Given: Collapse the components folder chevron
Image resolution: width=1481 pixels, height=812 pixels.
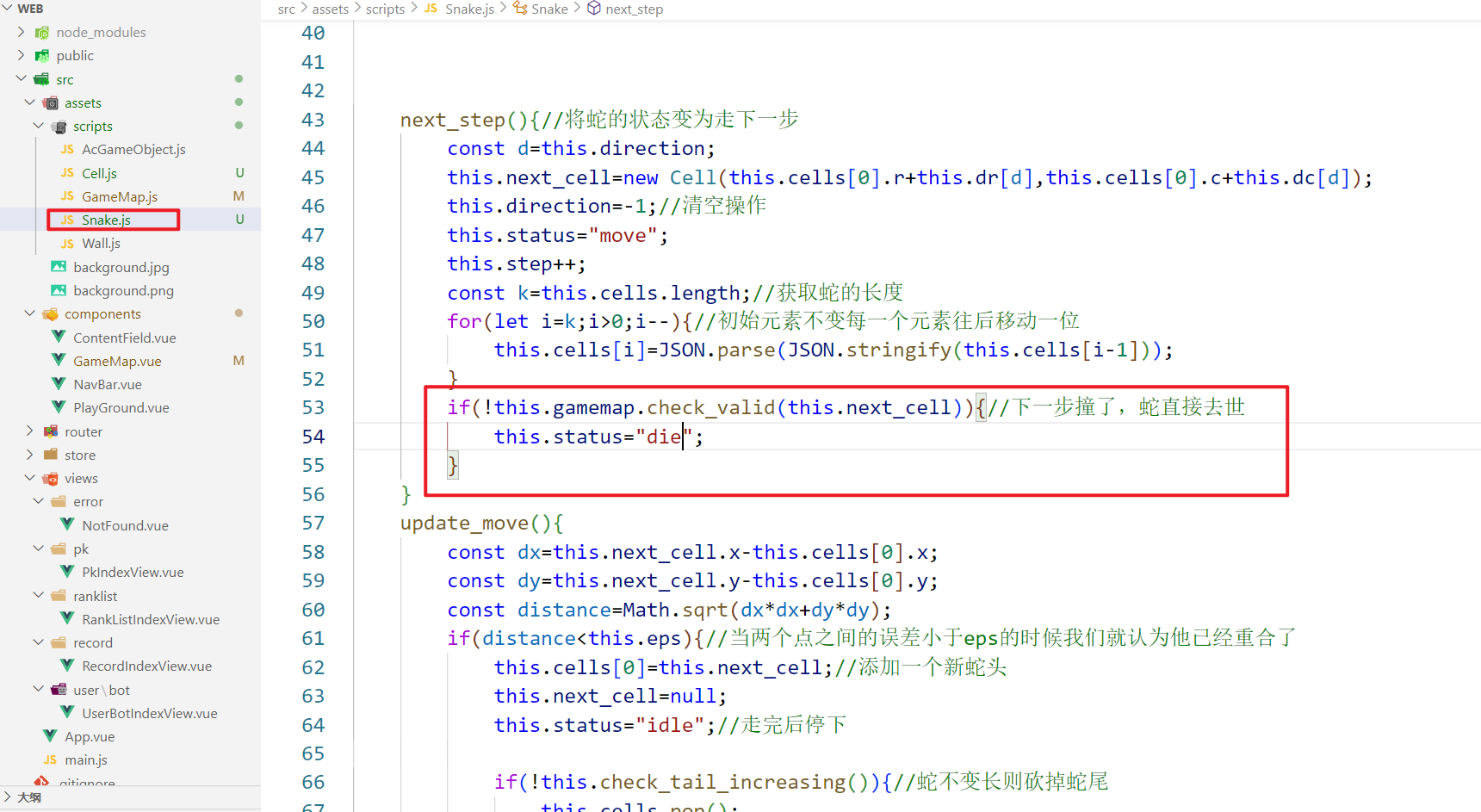Looking at the screenshot, I should coord(29,314).
